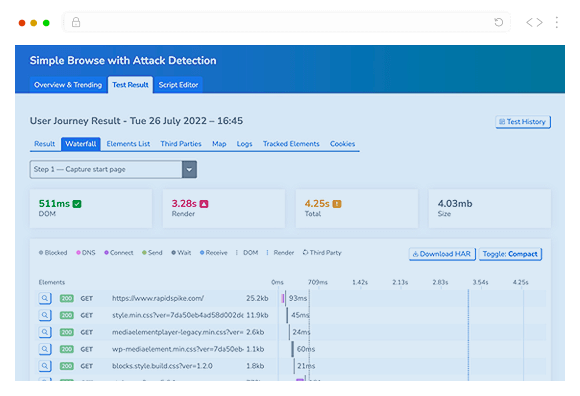The height and width of the screenshot is (396, 580).
Task: Click the 93ms timing bar for rapidspike.com
Action: click(284, 298)
